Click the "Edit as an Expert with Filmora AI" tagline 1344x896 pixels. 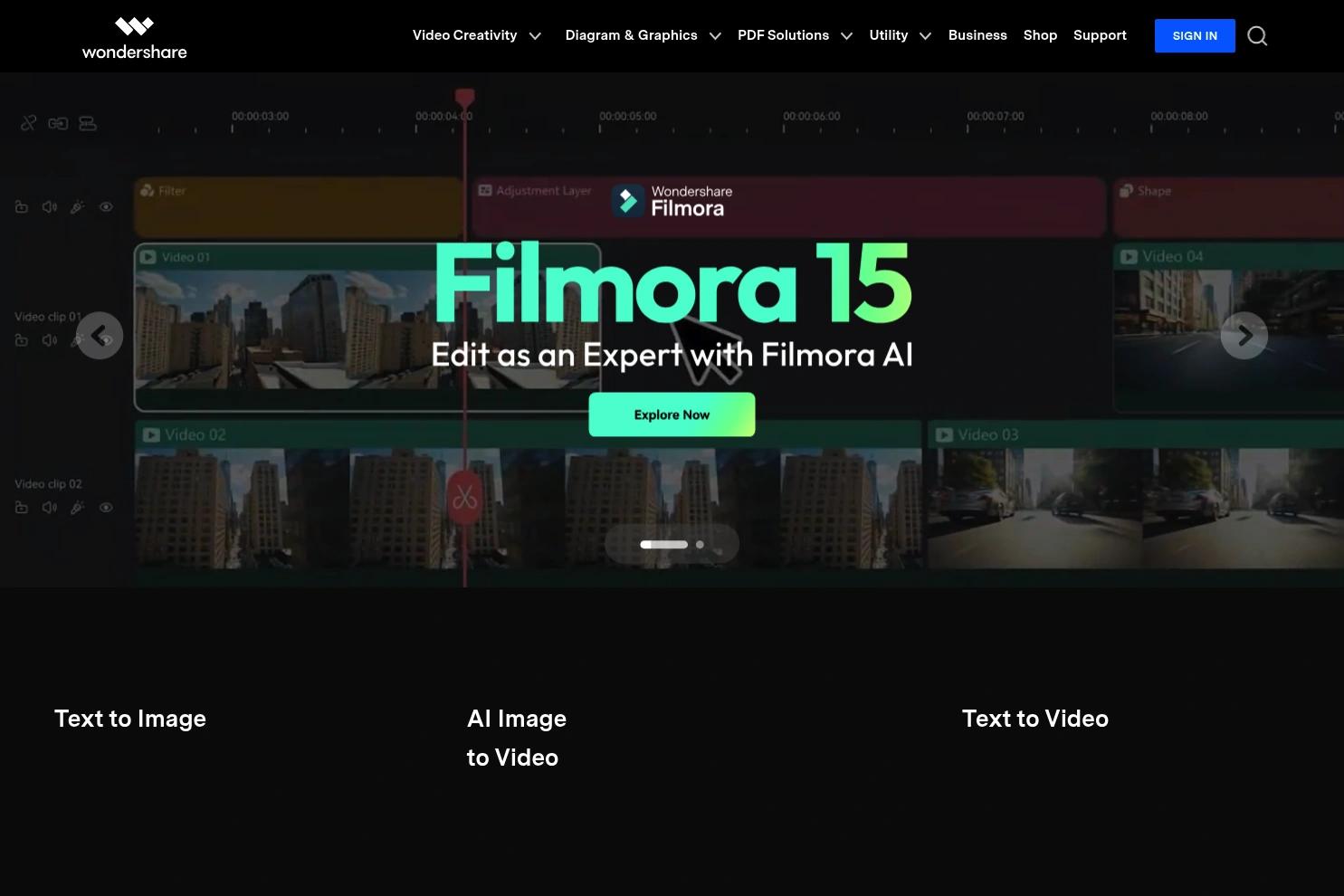[672, 355]
